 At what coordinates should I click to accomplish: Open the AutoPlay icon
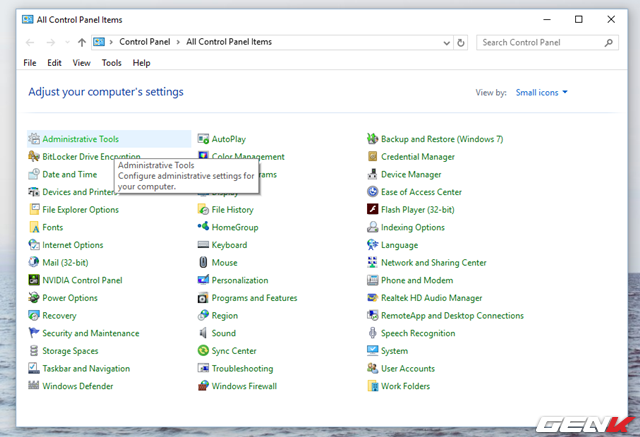(x=203, y=139)
